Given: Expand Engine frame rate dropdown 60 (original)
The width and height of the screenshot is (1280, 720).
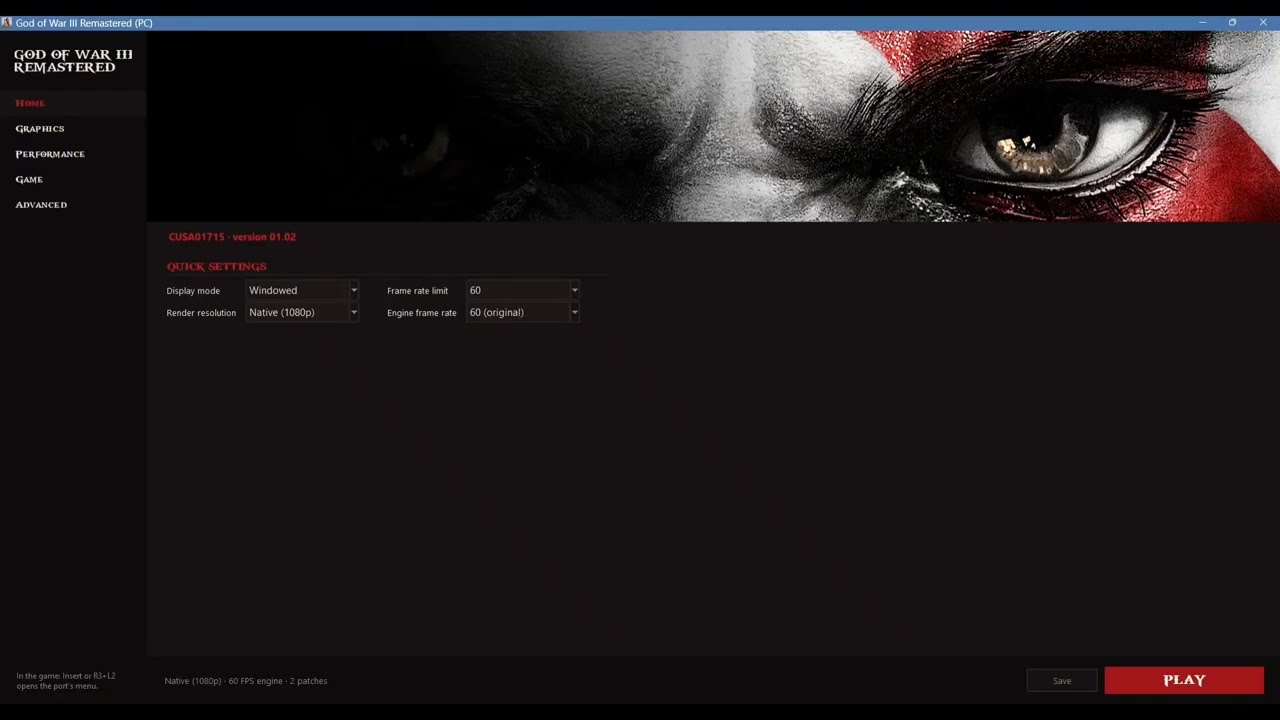Looking at the screenshot, I should 523,313.
